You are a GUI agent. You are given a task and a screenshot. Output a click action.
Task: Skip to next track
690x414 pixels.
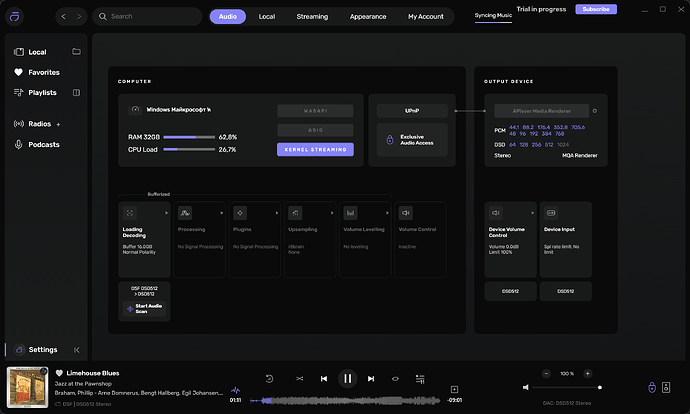pyautogui.click(x=371, y=379)
